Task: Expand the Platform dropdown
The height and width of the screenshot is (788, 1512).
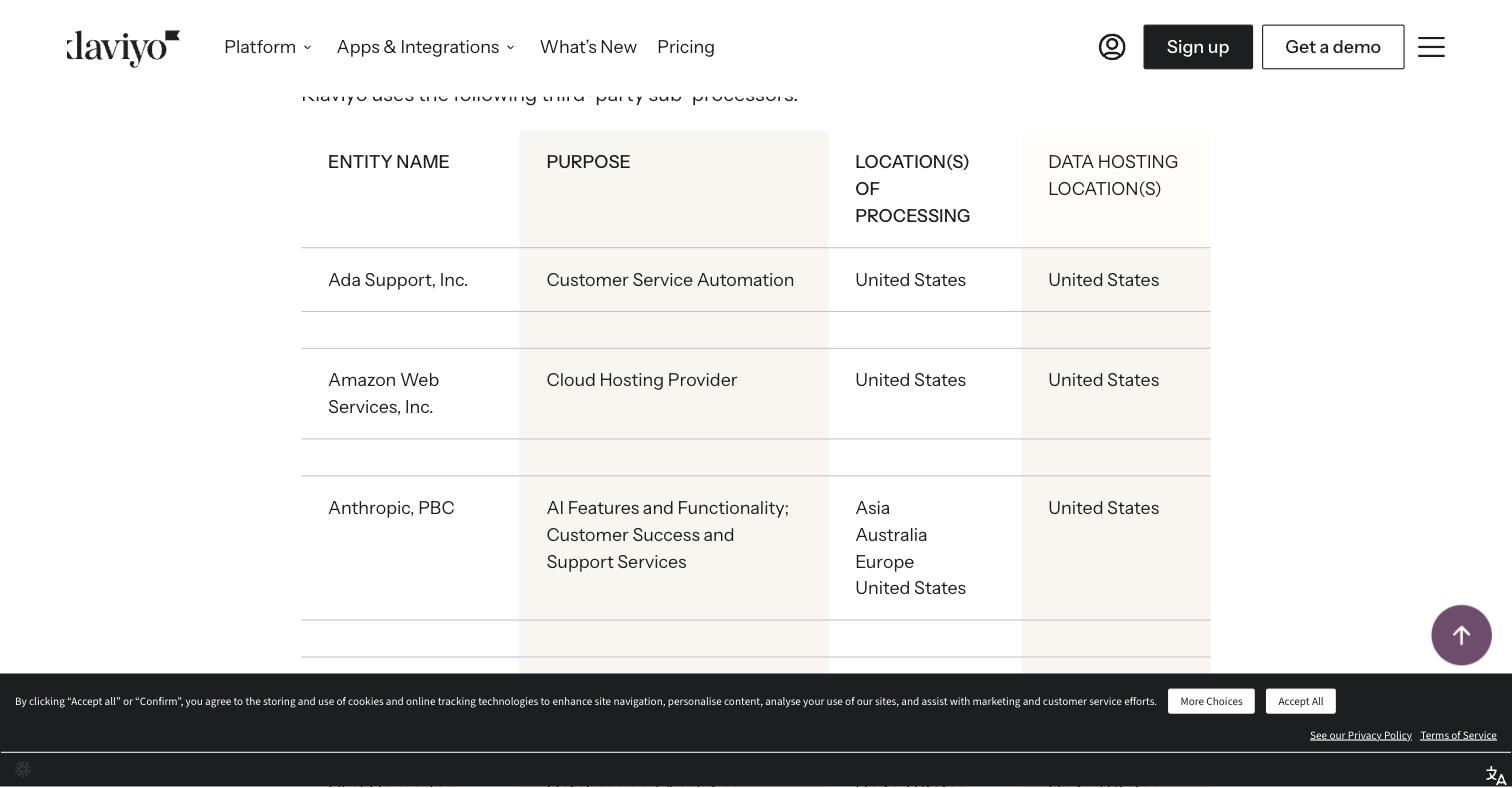Action: [268, 47]
